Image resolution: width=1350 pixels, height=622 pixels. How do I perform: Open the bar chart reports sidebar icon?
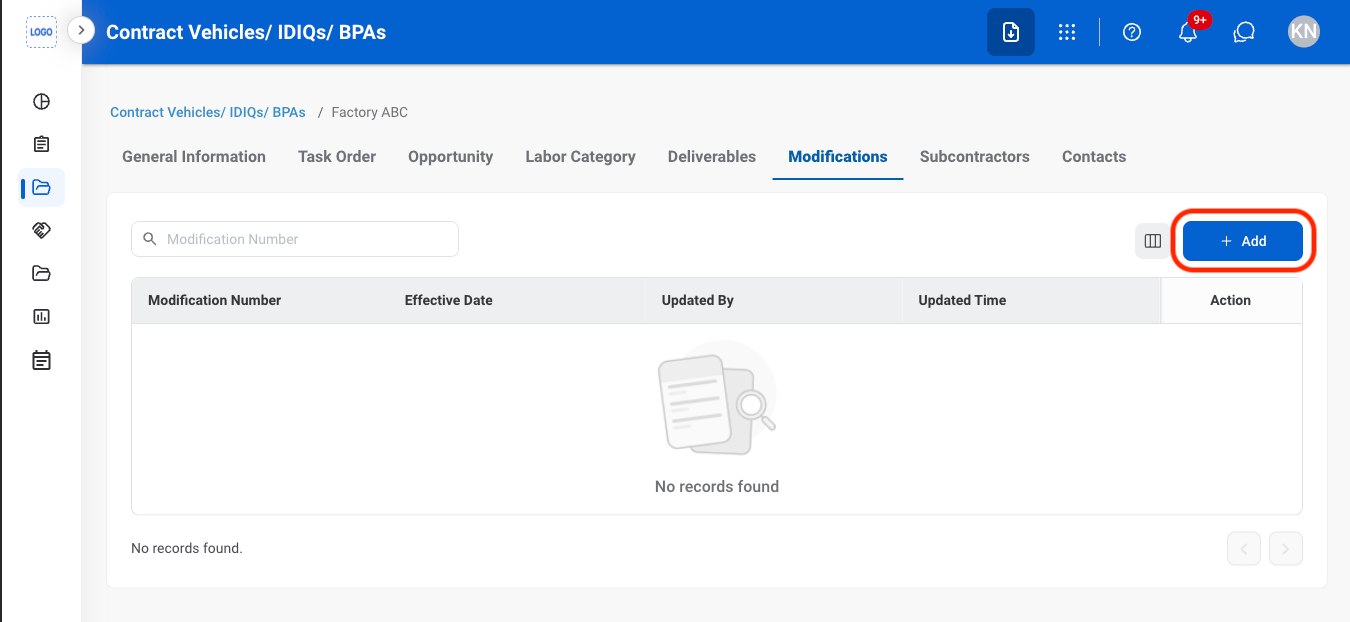[x=41, y=316]
